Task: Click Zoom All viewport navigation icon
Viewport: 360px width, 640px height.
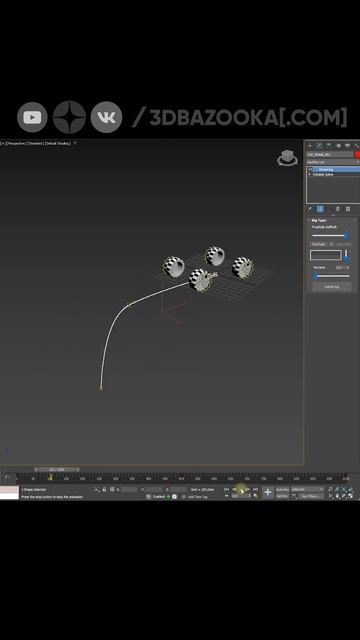Action: (338, 489)
